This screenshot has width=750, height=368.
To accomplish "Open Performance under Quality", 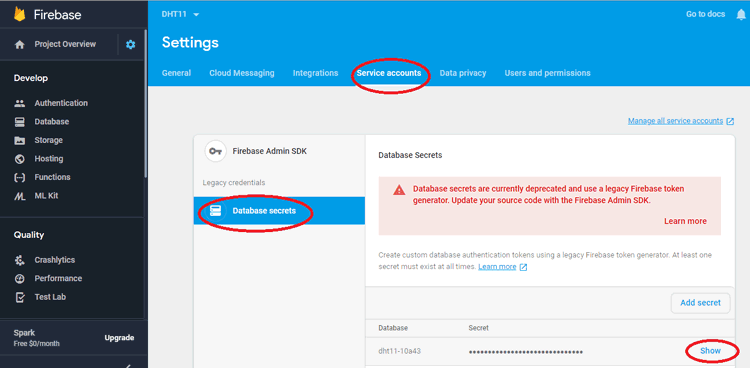I will pyautogui.click(x=58, y=279).
